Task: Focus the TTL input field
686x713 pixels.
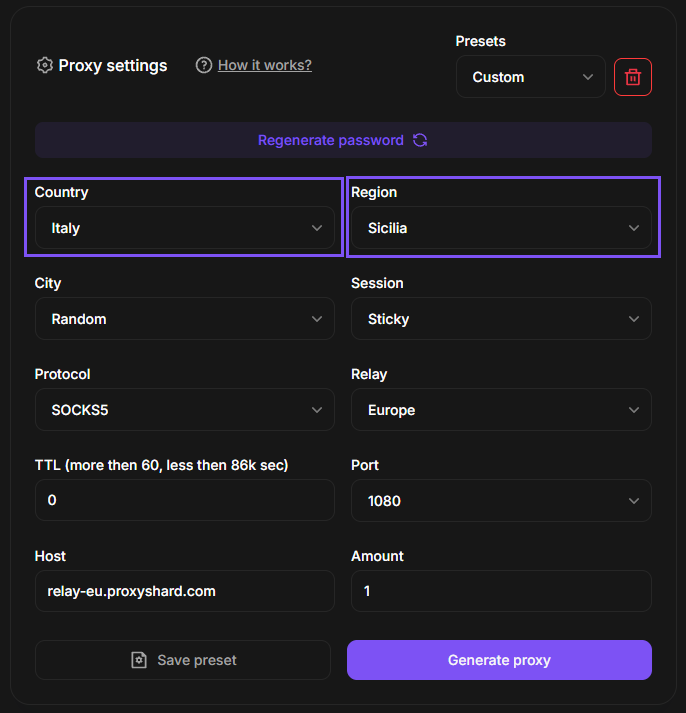Action: 184,500
